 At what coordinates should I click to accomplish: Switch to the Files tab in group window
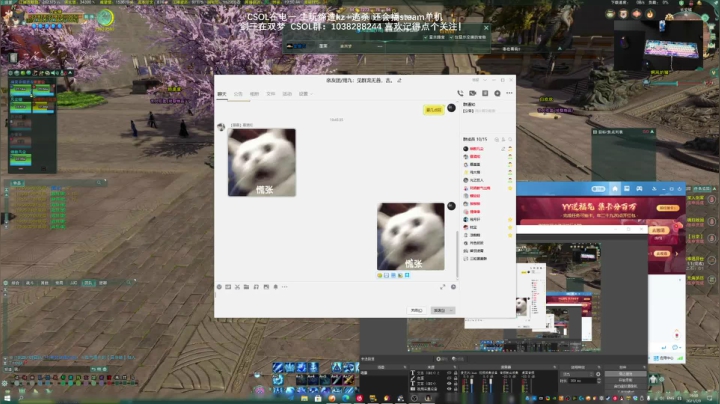270,94
